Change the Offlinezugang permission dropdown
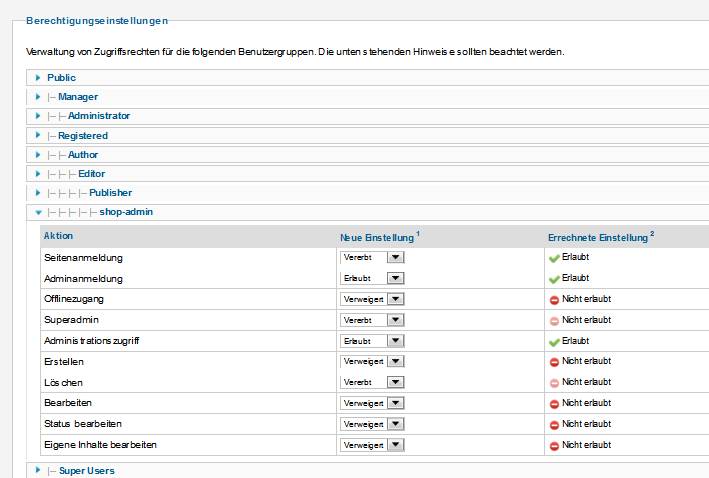Viewport: 709px width, 478px height. point(372,299)
